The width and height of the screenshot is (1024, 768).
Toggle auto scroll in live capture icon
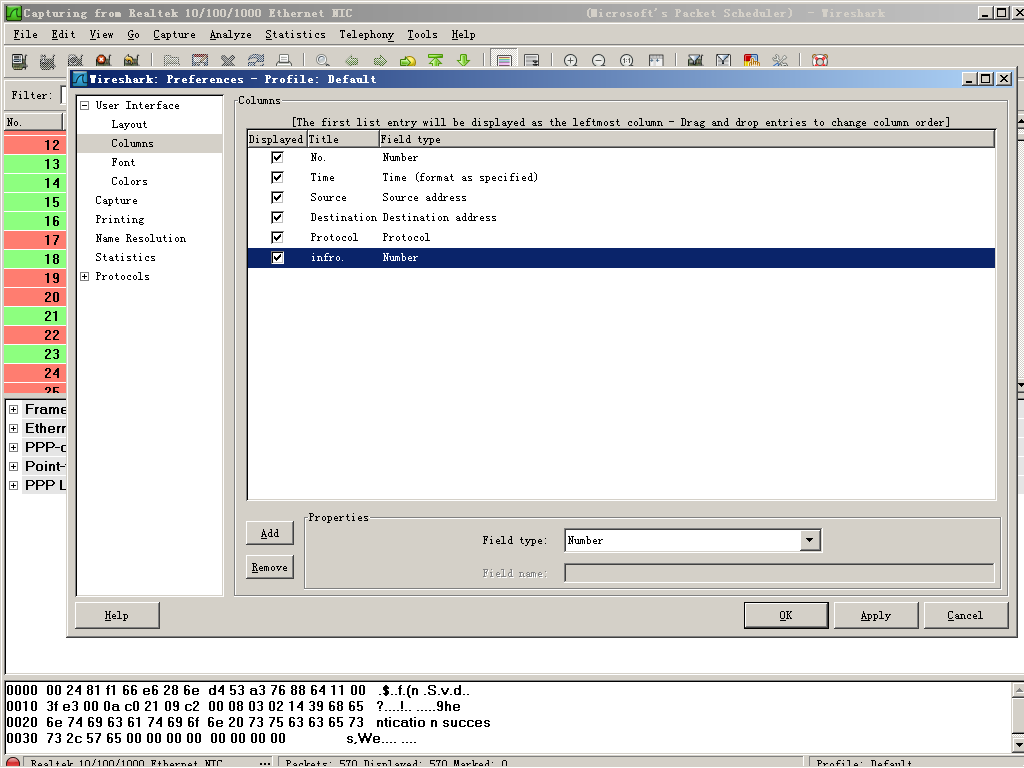pos(532,61)
